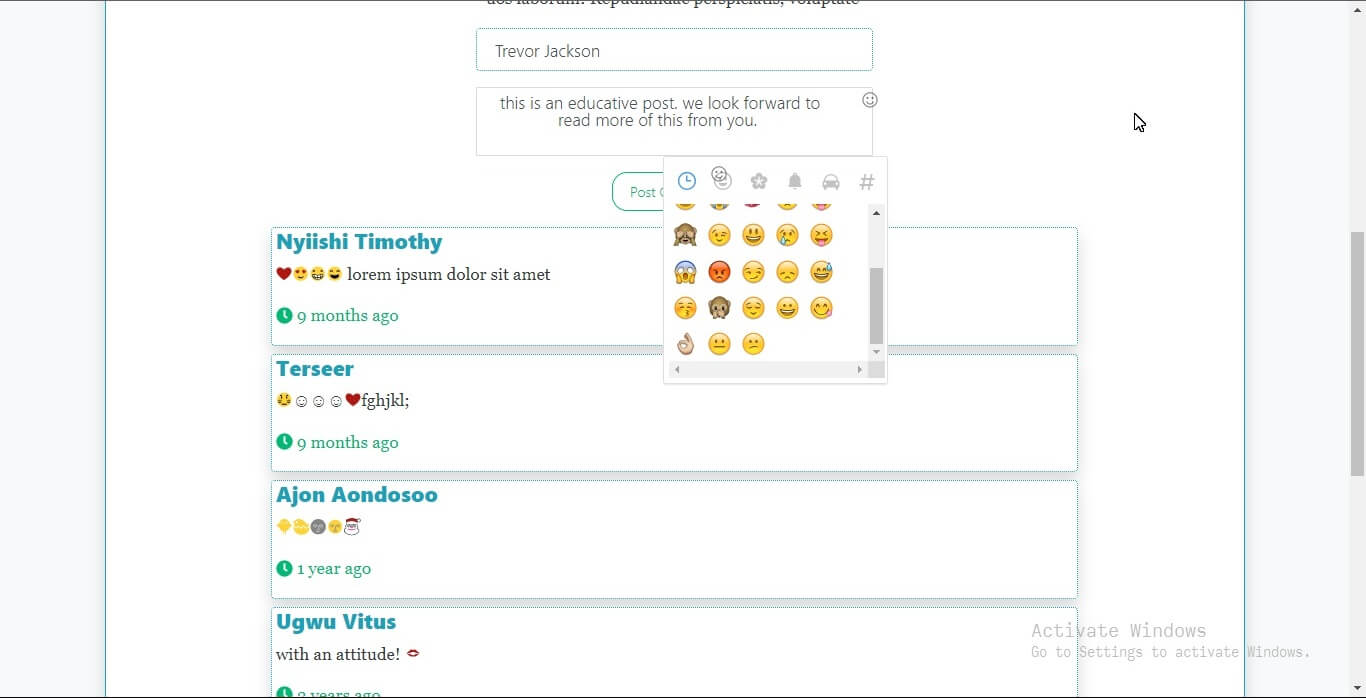Choose the screaming-in-fear face emoji
Image resolution: width=1366 pixels, height=698 pixels.
685,272
